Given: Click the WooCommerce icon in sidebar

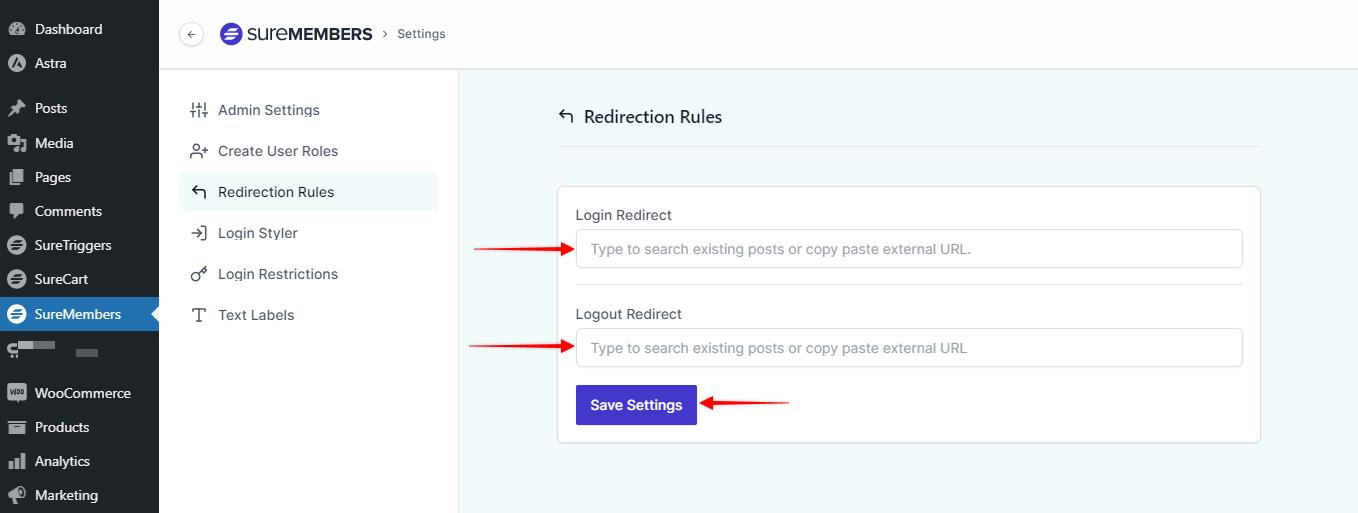Looking at the screenshot, I should 17,393.
